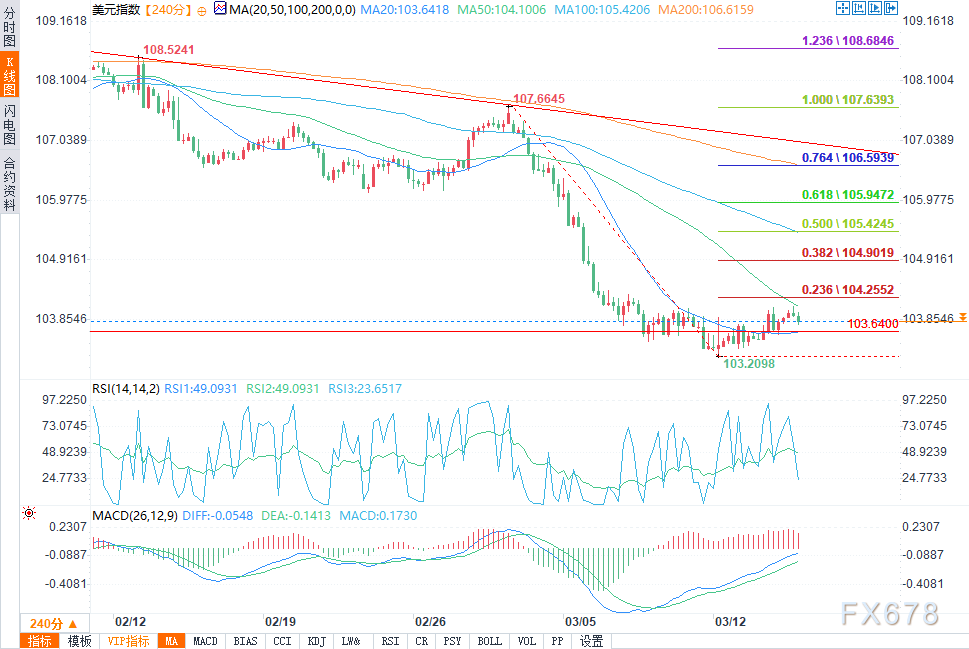The width and height of the screenshot is (969, 649).
Task: Open the 合约资料 side tab
Action: [9, 184]
